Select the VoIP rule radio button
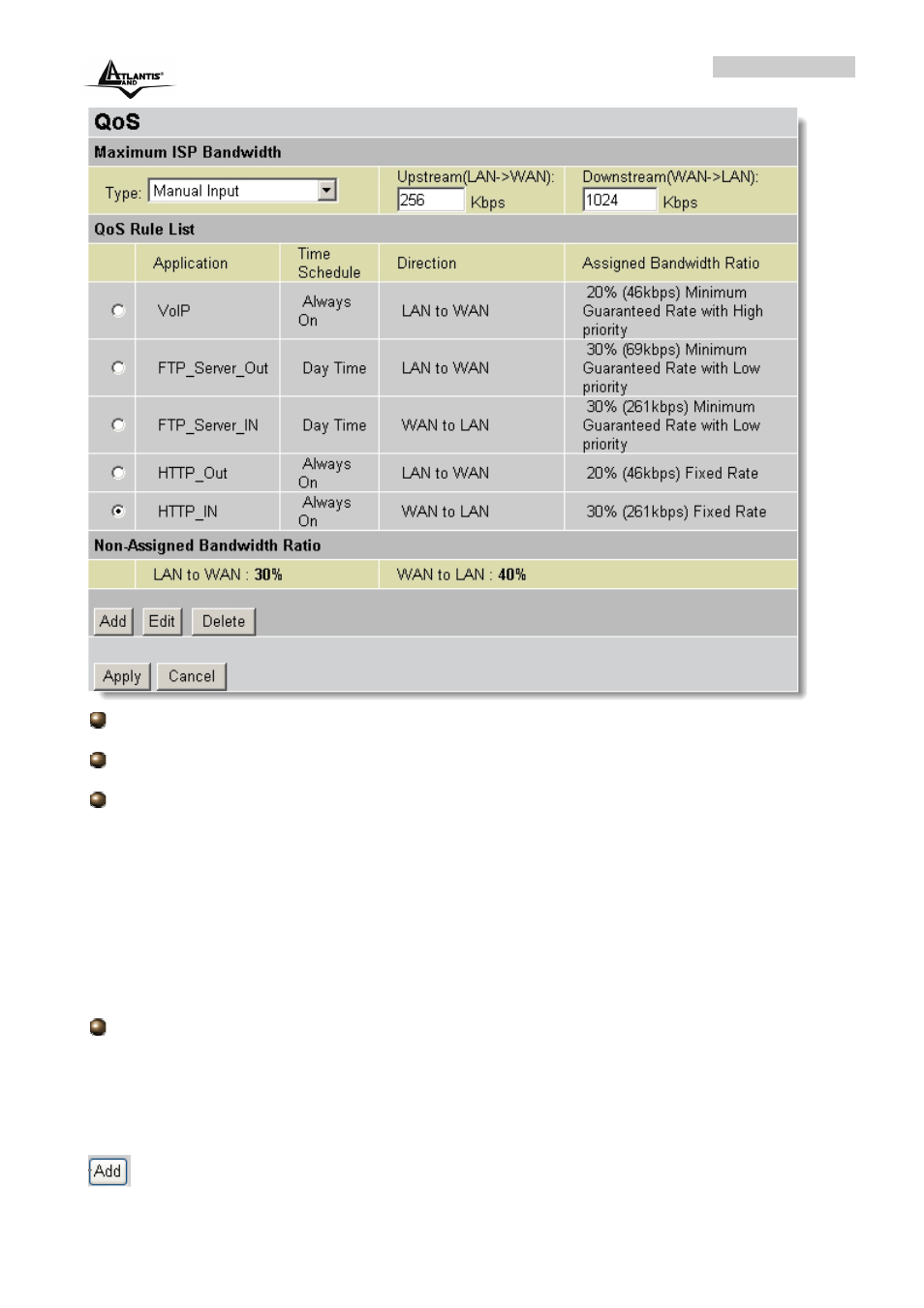Screen dimensions: 924x1308 [x=118, y=311]
